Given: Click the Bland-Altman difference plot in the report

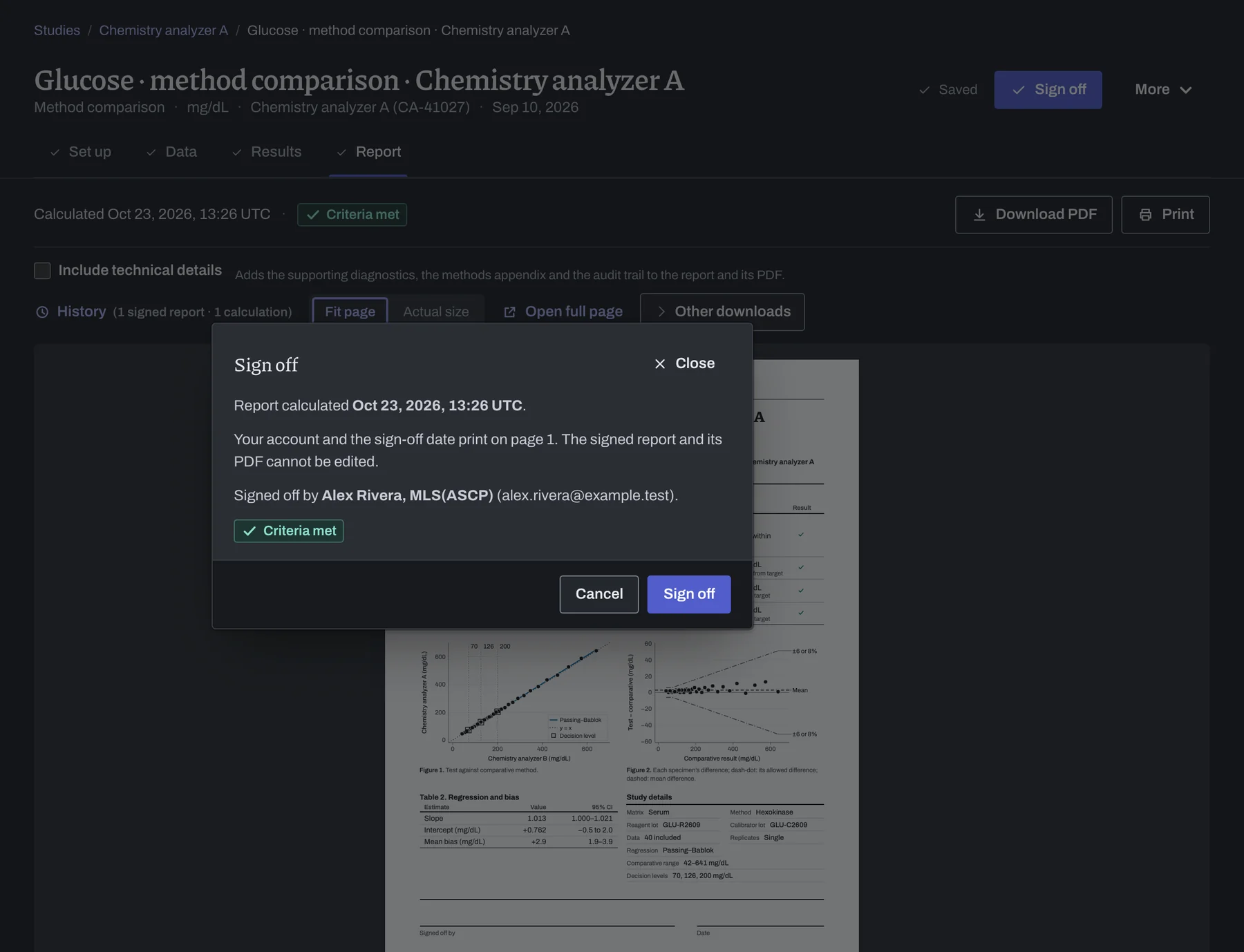Looking at the screenshot, I should point(722,701).
